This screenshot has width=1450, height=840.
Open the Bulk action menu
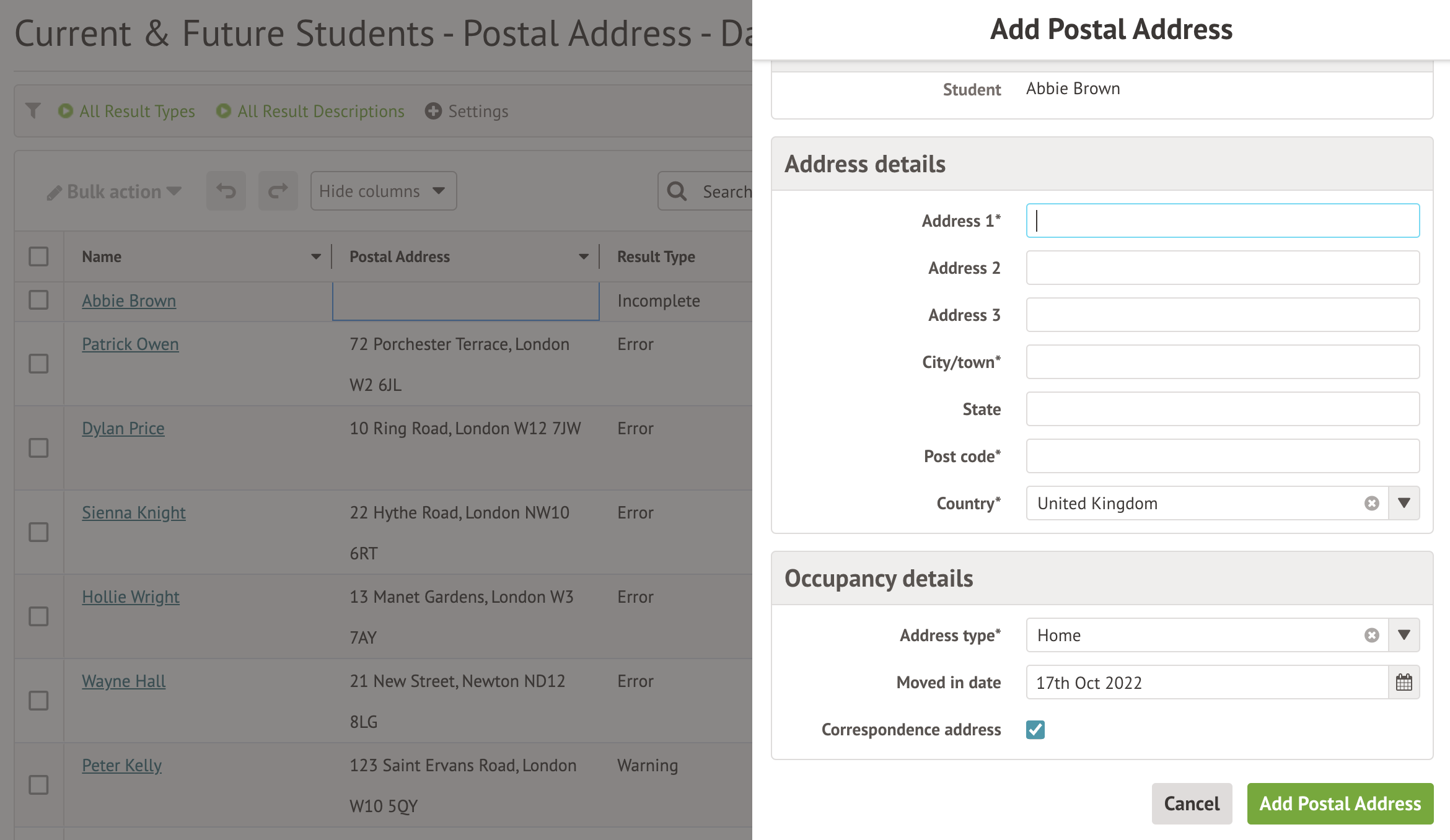pos(115,192)
